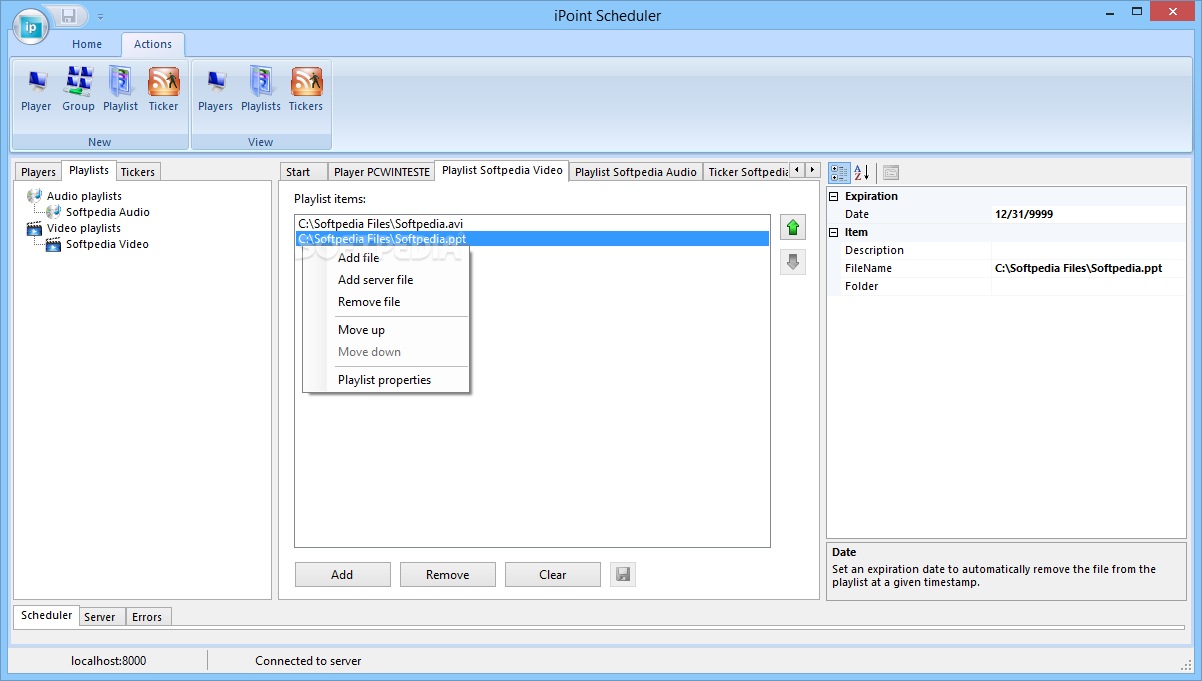Open the property pages icon

coord(891,172)
